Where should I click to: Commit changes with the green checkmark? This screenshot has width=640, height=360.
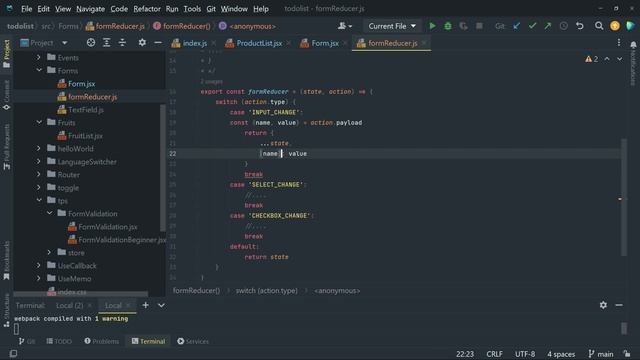[532, 26]
